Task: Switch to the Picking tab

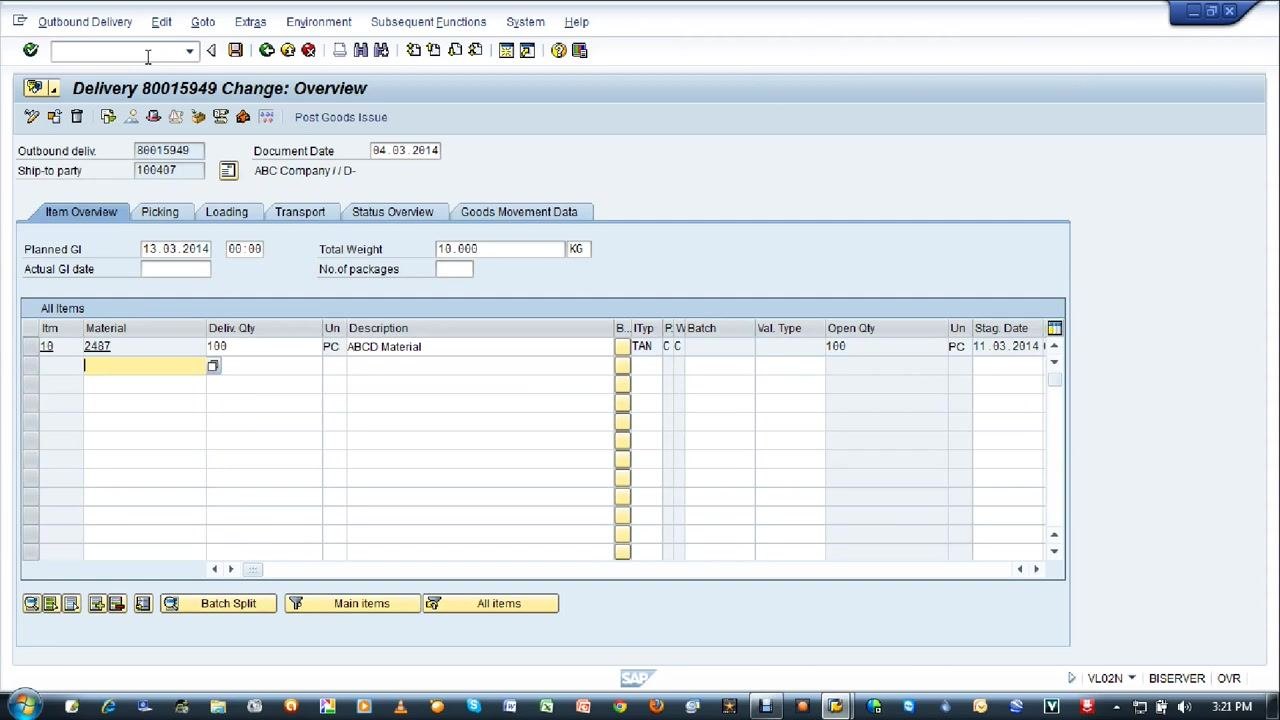Action: point(160,212)
